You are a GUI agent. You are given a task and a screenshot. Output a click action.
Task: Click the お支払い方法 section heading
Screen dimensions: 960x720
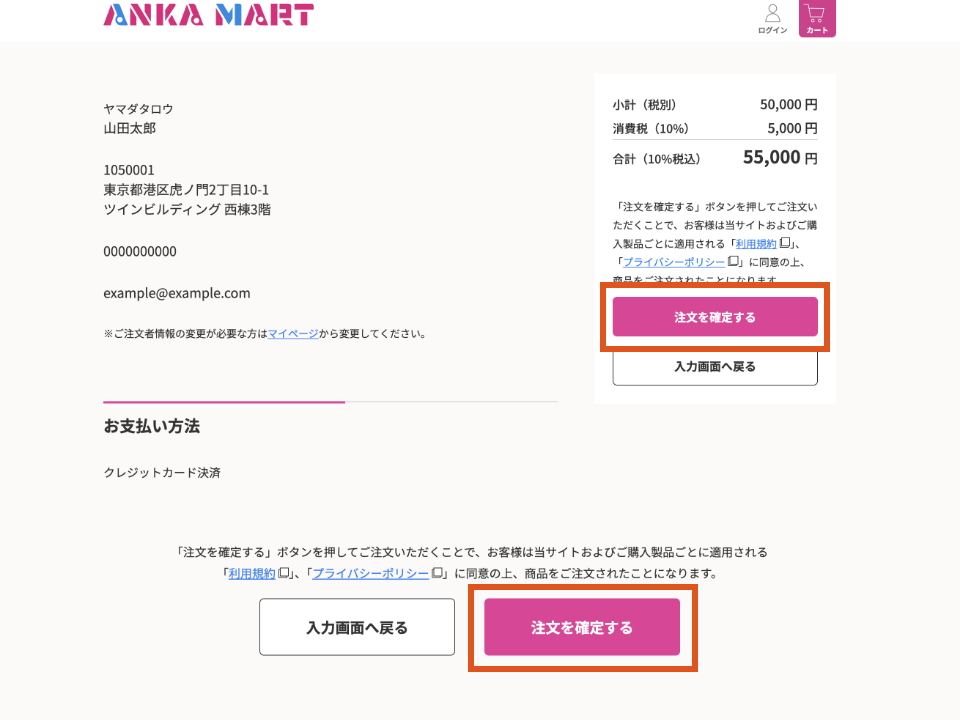(x=152, y=426)
